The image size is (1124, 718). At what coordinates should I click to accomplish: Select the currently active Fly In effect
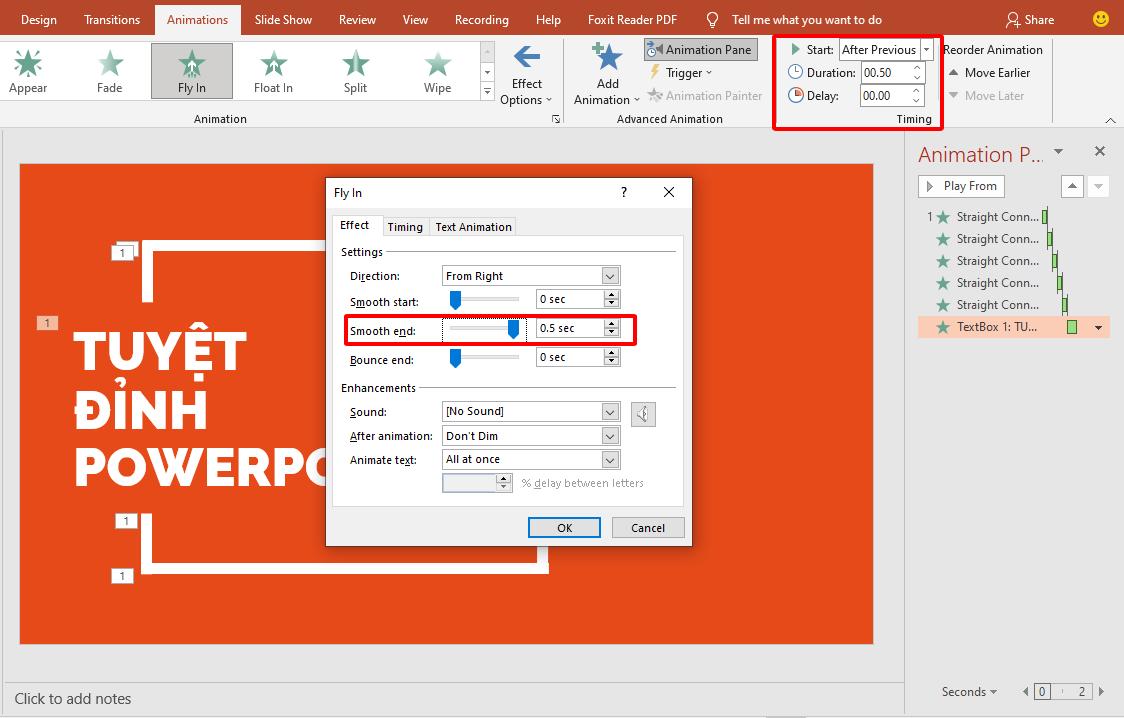tap(191, 70)
